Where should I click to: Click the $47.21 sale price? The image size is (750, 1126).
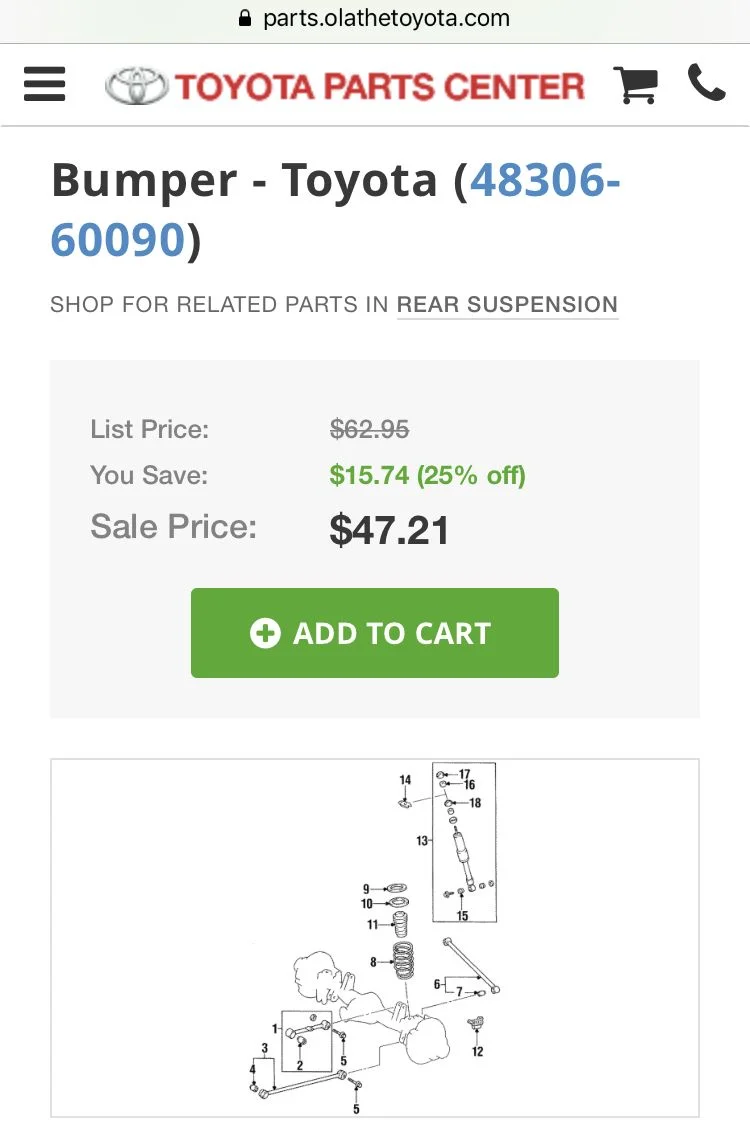point(389,531)
